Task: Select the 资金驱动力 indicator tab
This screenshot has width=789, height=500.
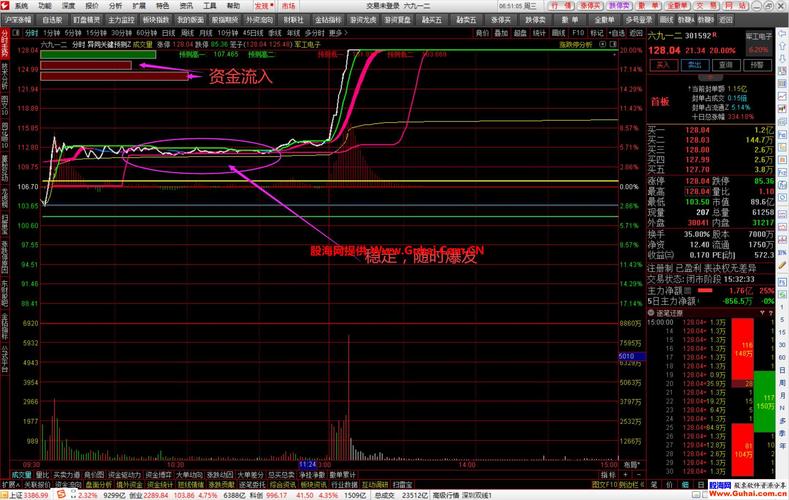Action: [125, 475]
